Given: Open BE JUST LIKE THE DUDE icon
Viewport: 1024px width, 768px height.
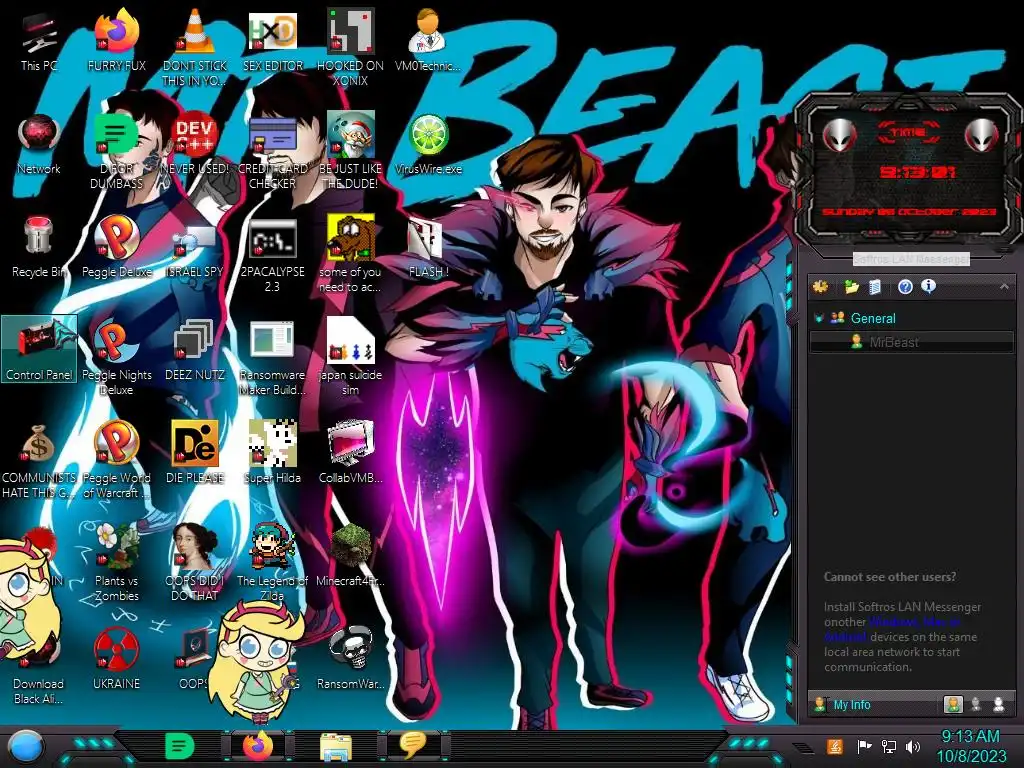Looking at the screenshot, I should 351,152.
